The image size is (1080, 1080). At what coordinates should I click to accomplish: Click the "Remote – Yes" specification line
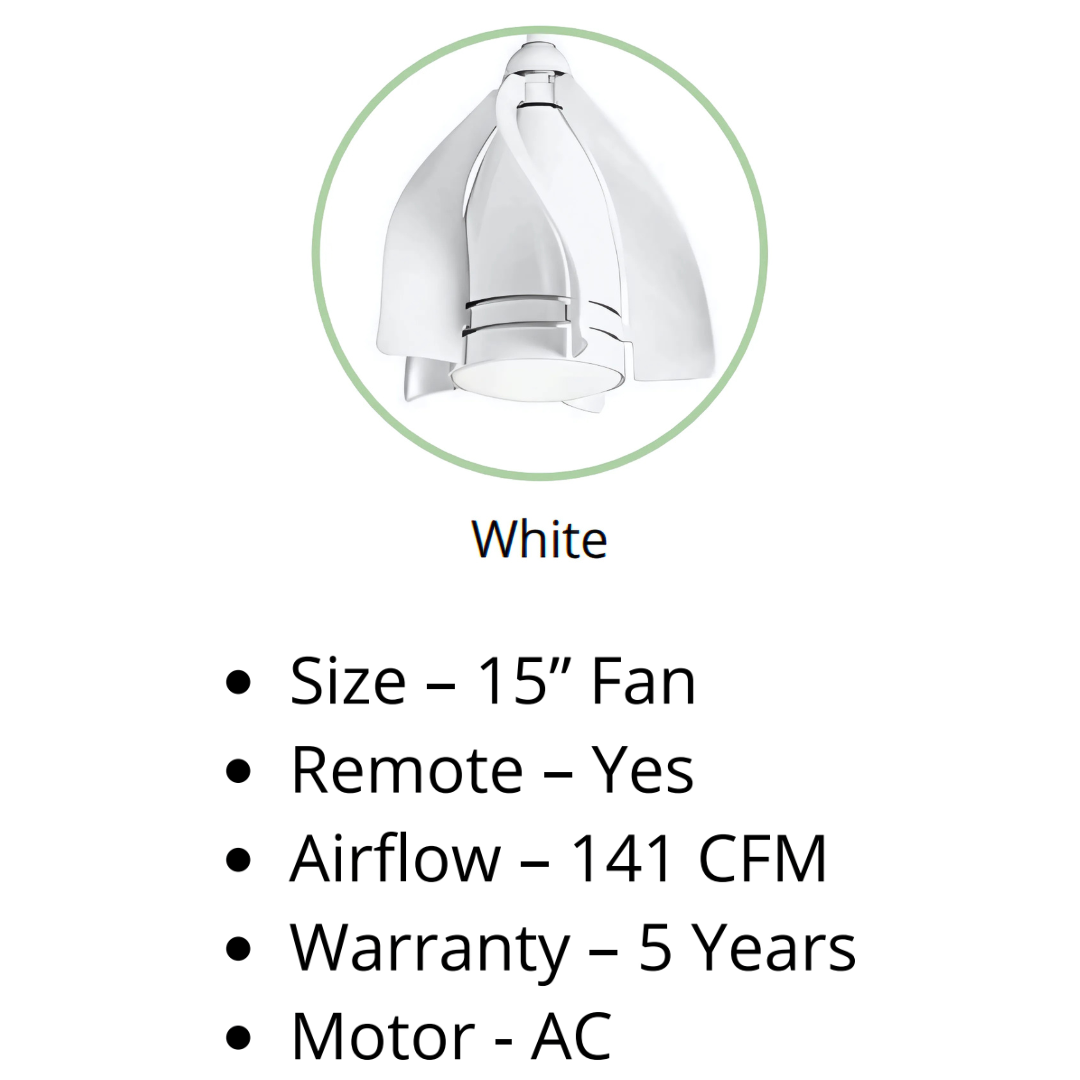point(492,770)
